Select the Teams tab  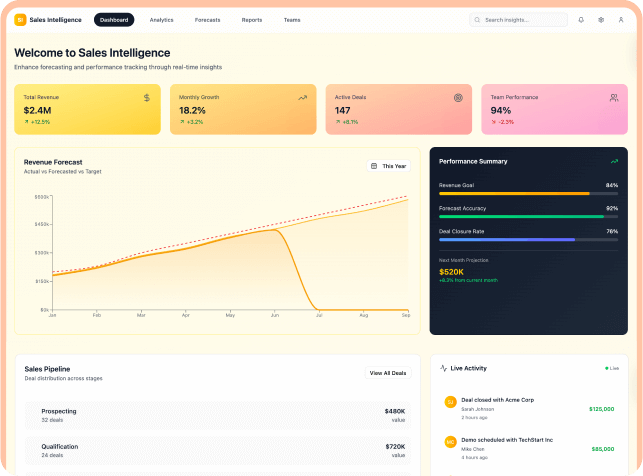point(291,19)
